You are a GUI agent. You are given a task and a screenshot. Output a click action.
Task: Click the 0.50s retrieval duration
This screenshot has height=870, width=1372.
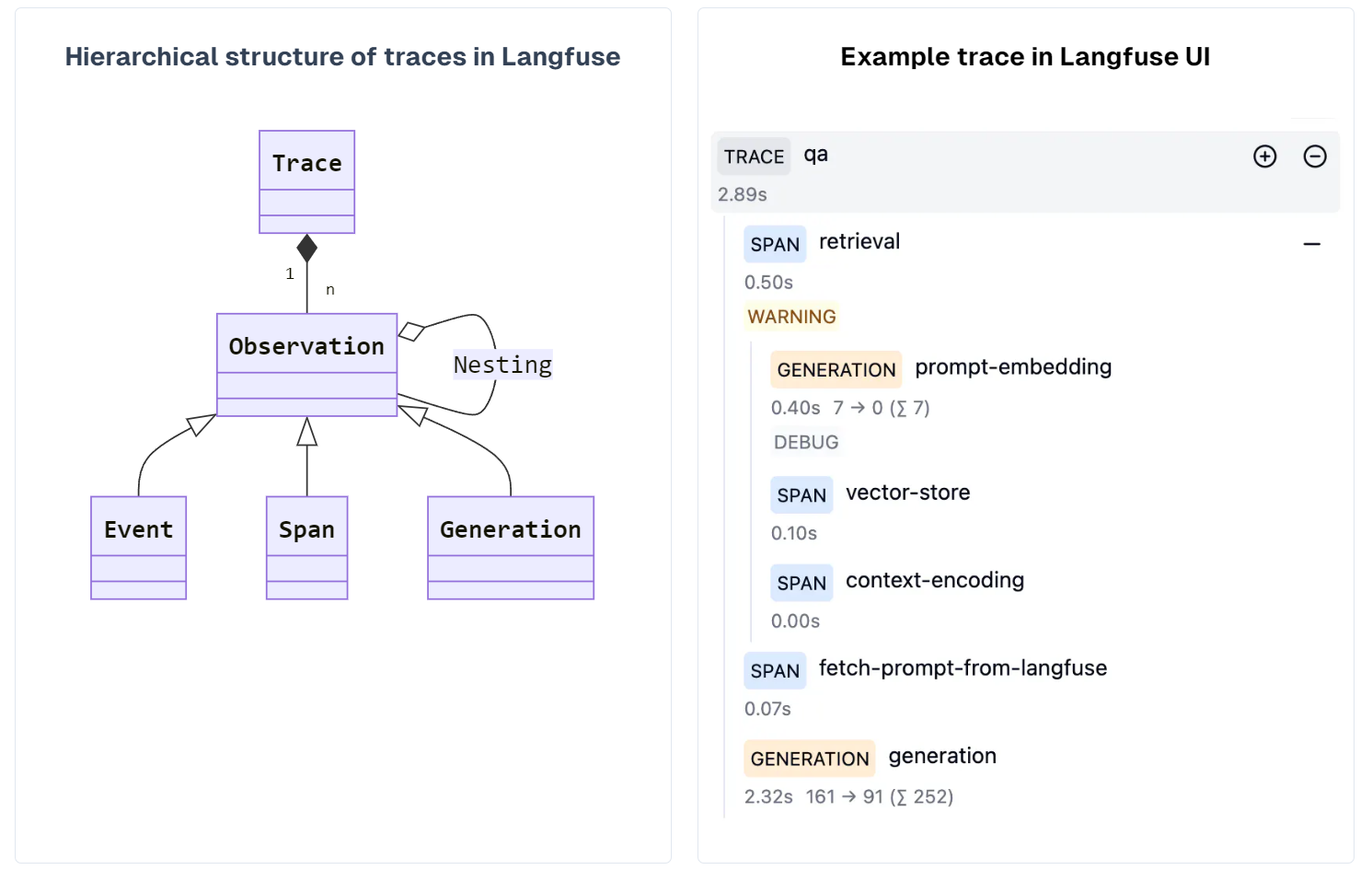[x=768, y=282]
